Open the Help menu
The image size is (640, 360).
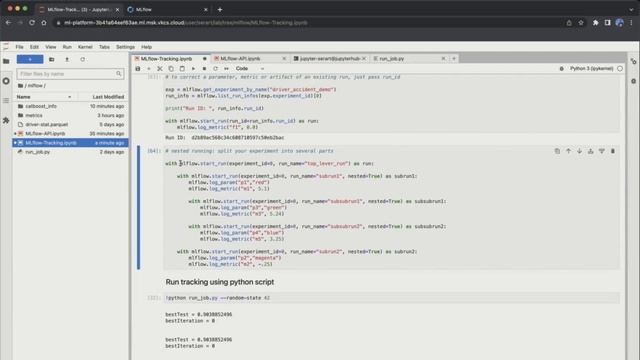pos(146,47)
